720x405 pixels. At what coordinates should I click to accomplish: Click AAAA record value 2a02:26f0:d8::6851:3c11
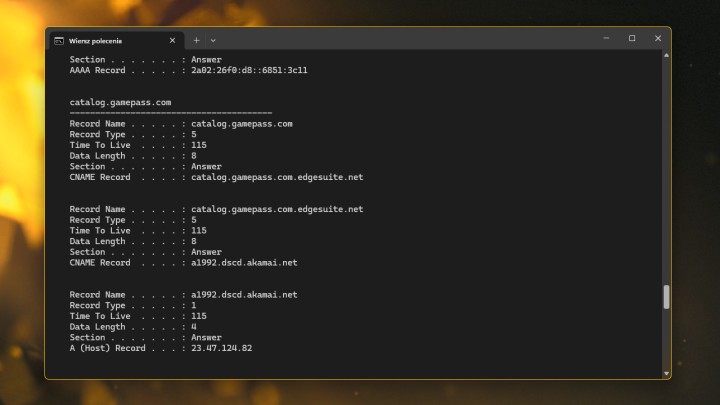249,70
